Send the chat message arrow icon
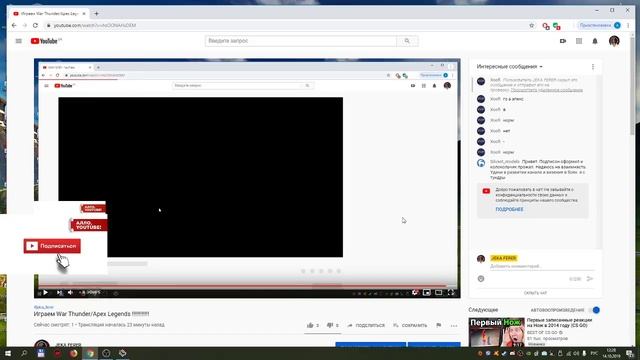 click(590, 279)
